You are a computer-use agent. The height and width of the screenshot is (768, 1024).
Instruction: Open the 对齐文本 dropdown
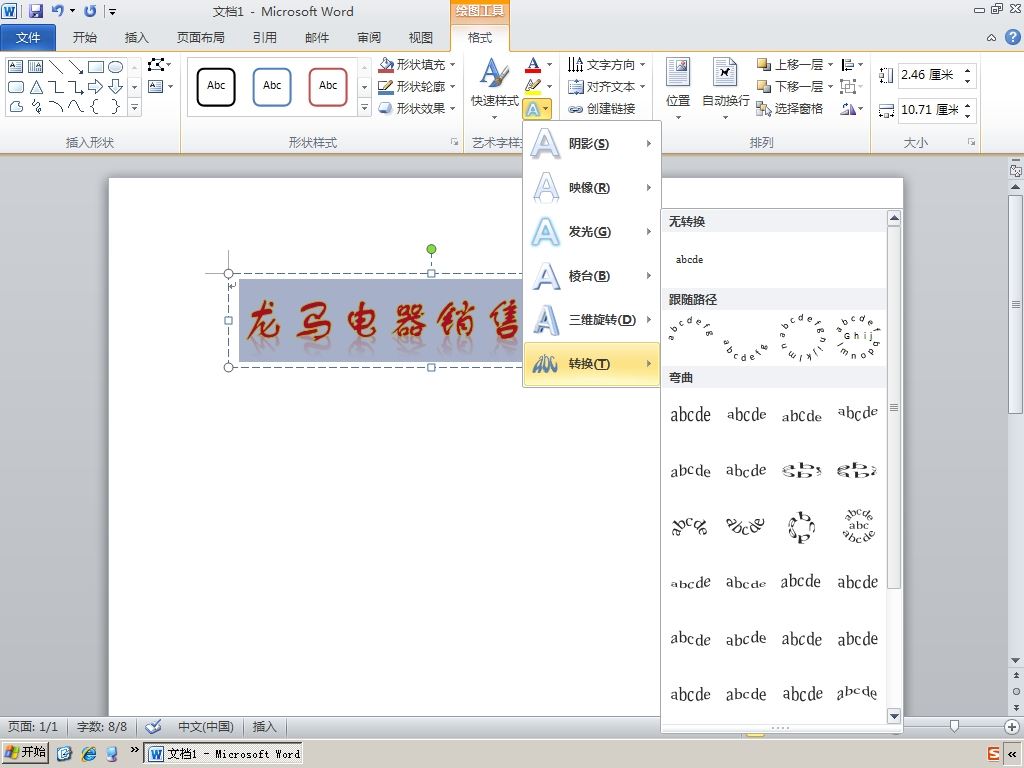[607, 86]
